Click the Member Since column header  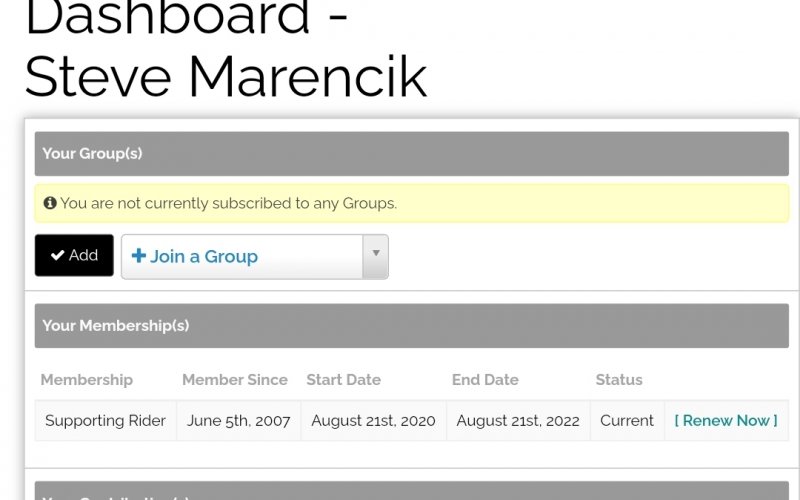click(235, 380)
